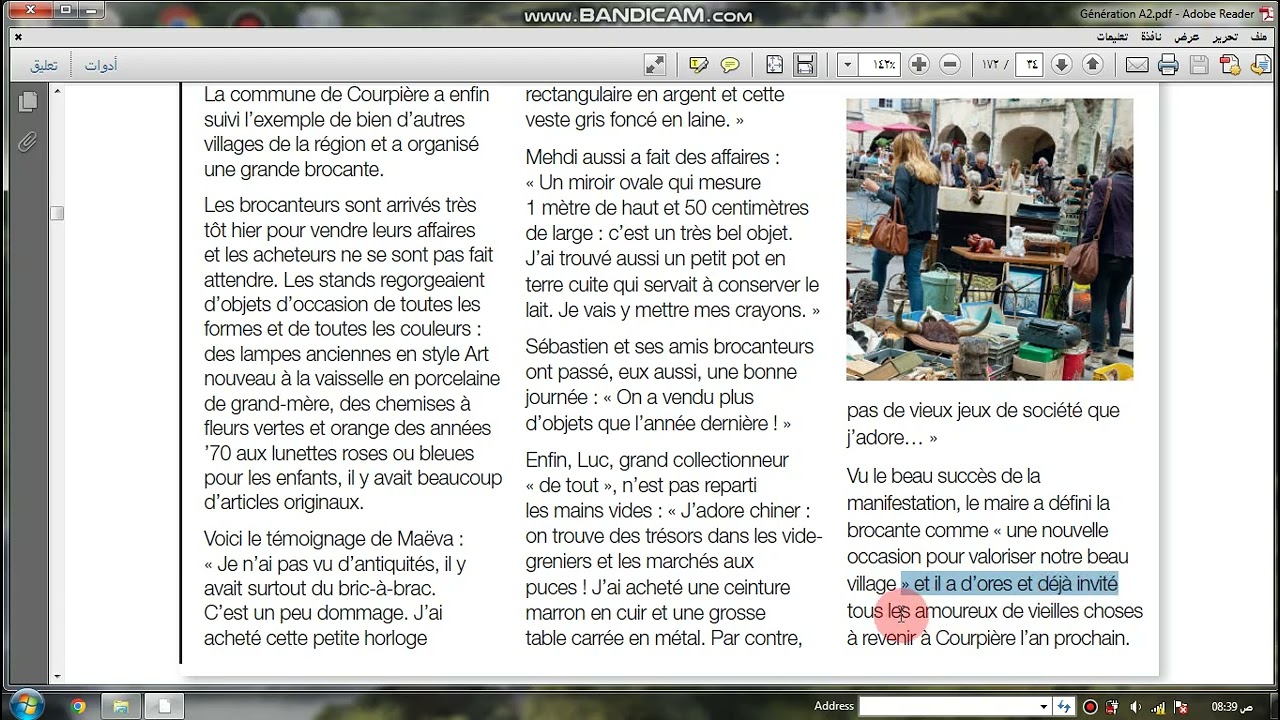Click the brocante market photo
The image size is (1280, 720).
[x=990, y=239]
